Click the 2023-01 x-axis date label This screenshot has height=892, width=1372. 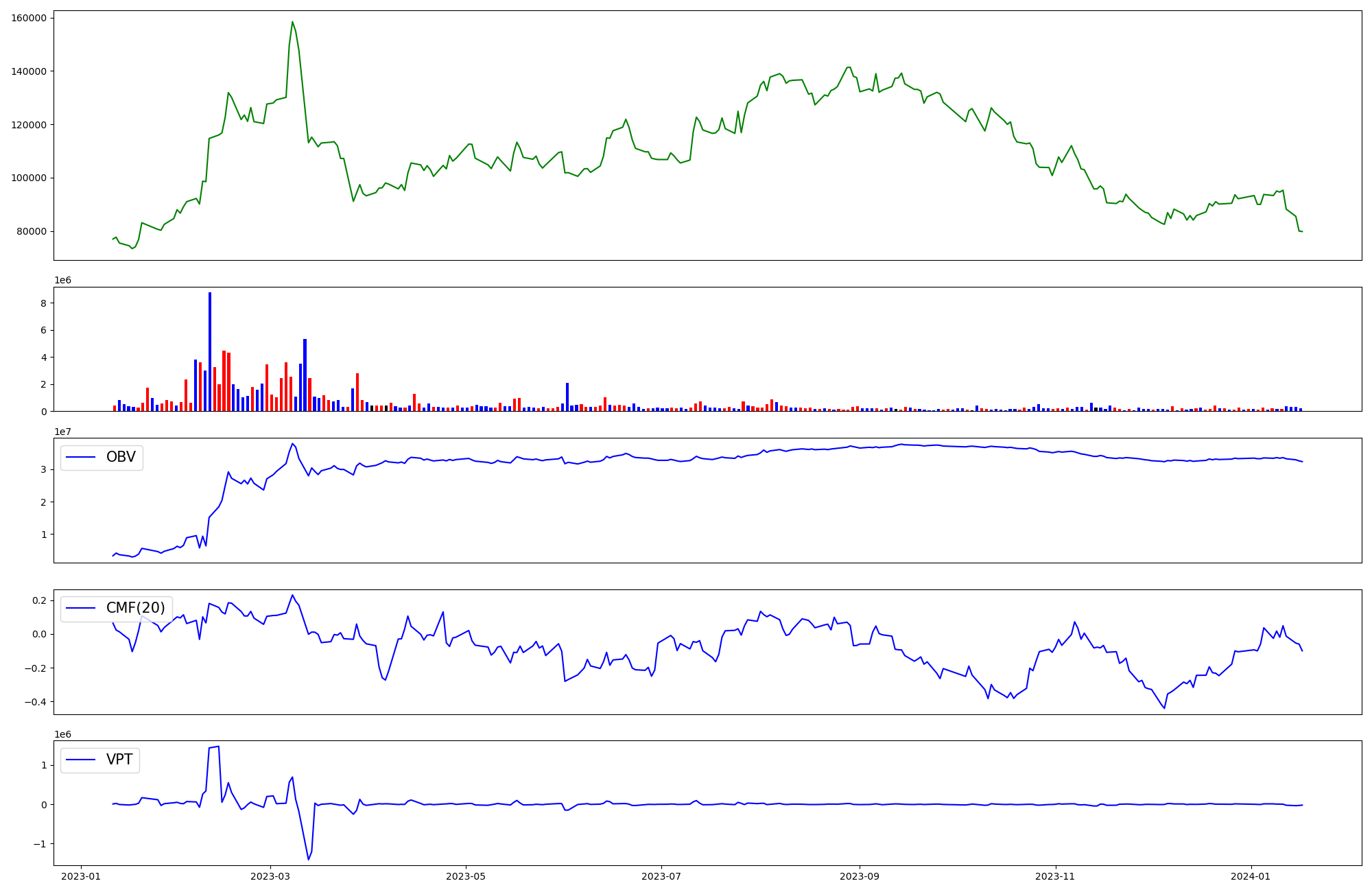click(x=82, y=876)
